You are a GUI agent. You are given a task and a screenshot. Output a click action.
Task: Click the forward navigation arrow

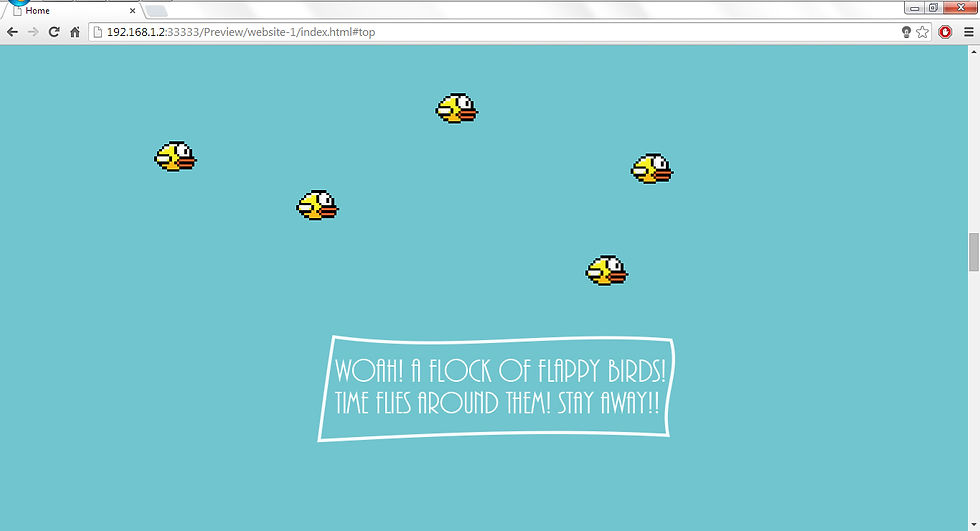[x=33, y=32]
